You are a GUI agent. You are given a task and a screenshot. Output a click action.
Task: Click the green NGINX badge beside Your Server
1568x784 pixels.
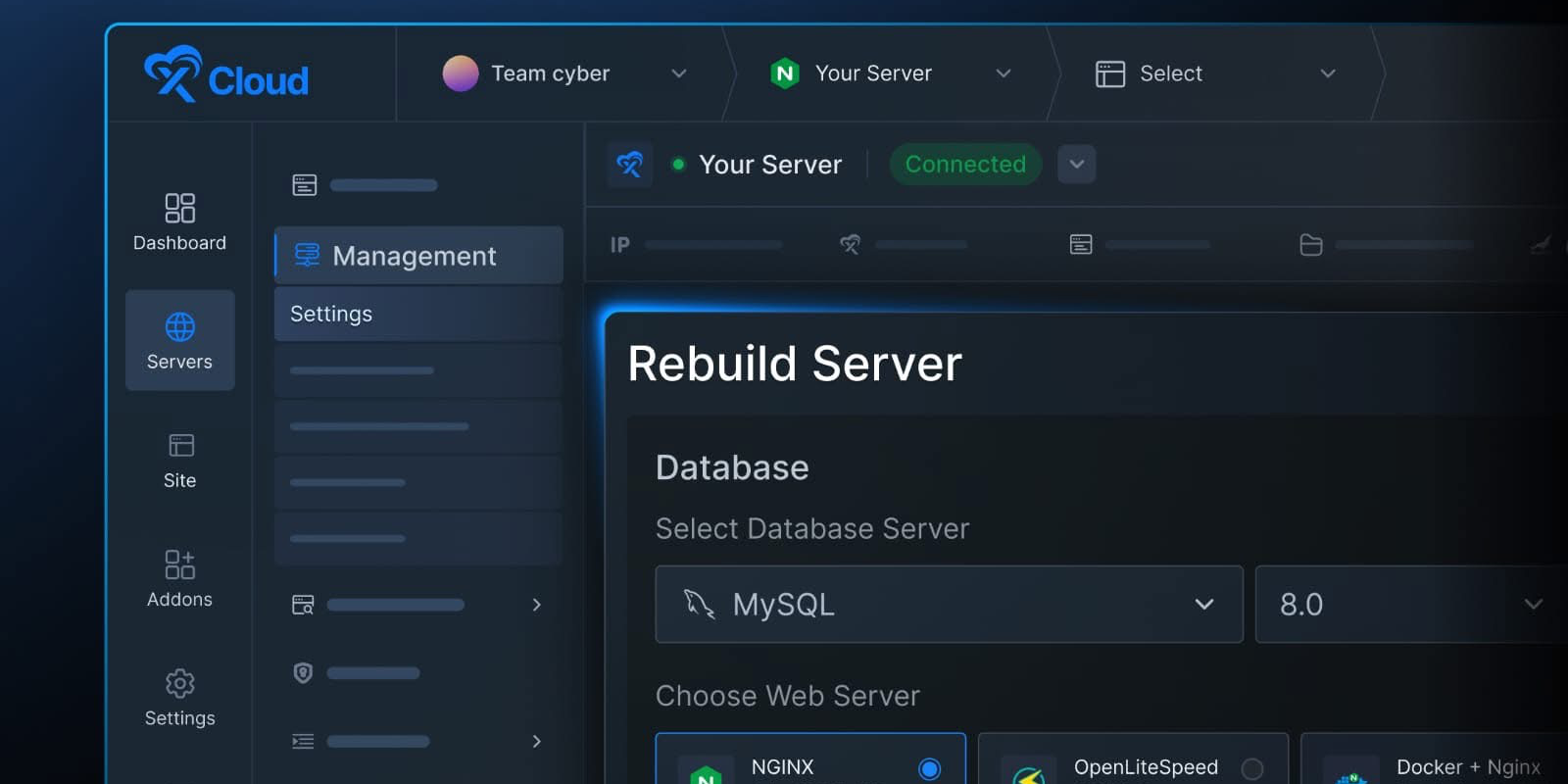coord(785,73)
